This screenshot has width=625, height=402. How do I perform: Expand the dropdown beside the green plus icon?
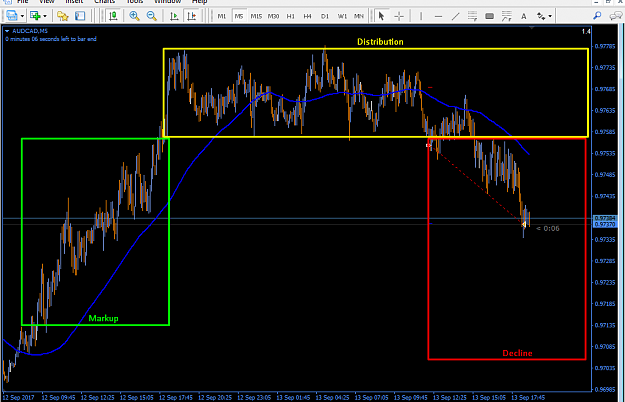point(45,16)
